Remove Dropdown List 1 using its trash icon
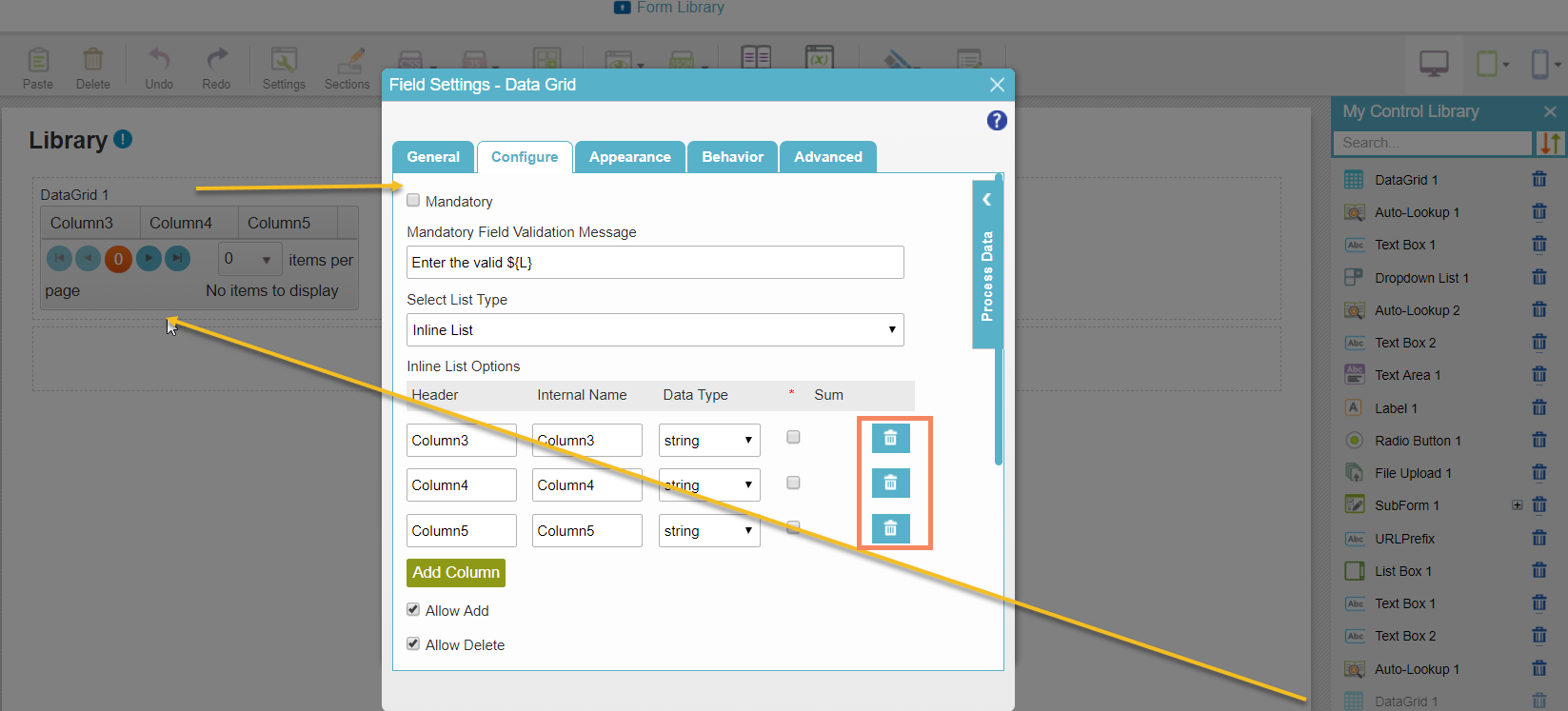 pyautogui.click(x=1538, y=278)
